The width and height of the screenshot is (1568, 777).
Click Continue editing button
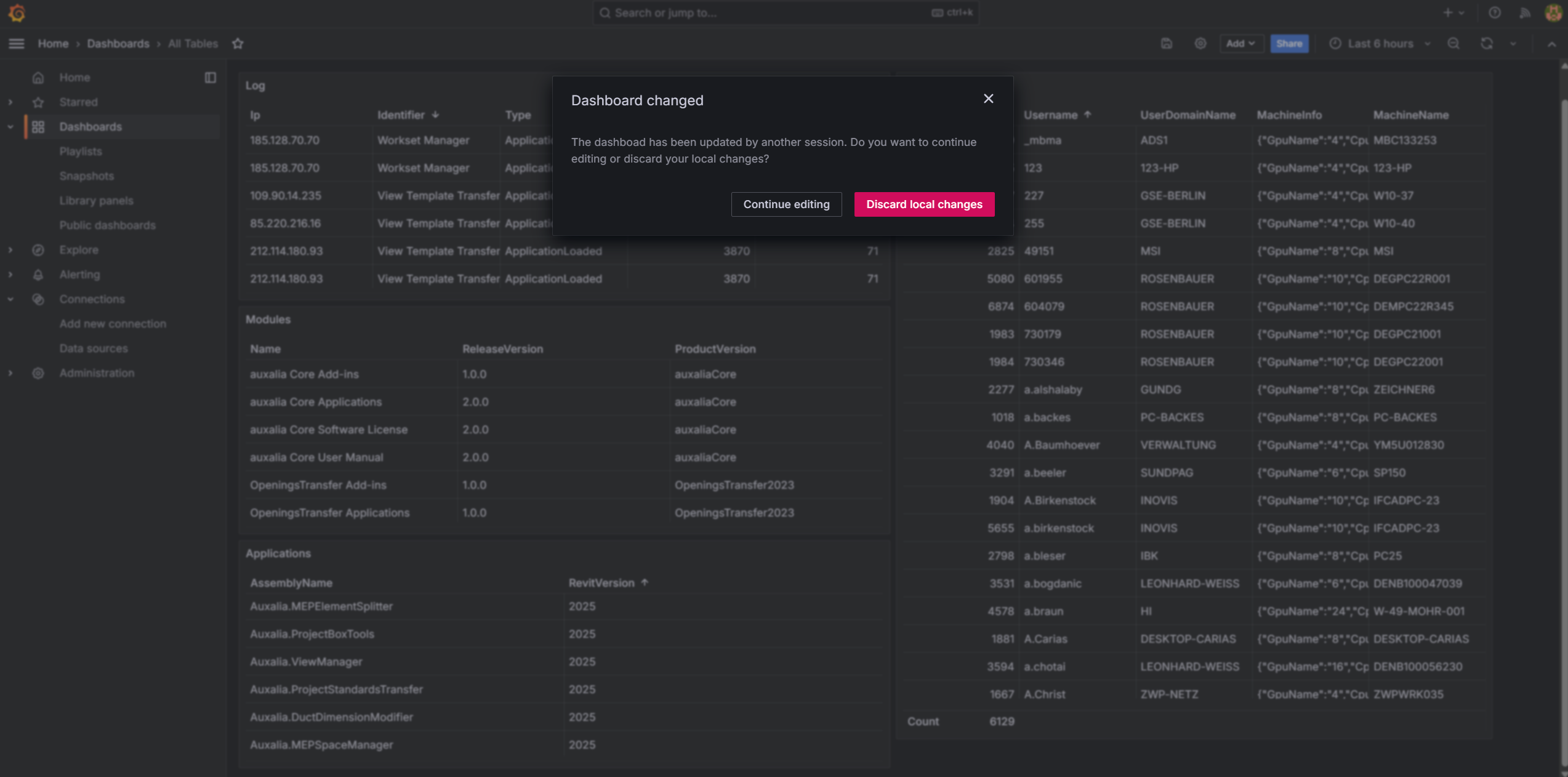point(786,204)
